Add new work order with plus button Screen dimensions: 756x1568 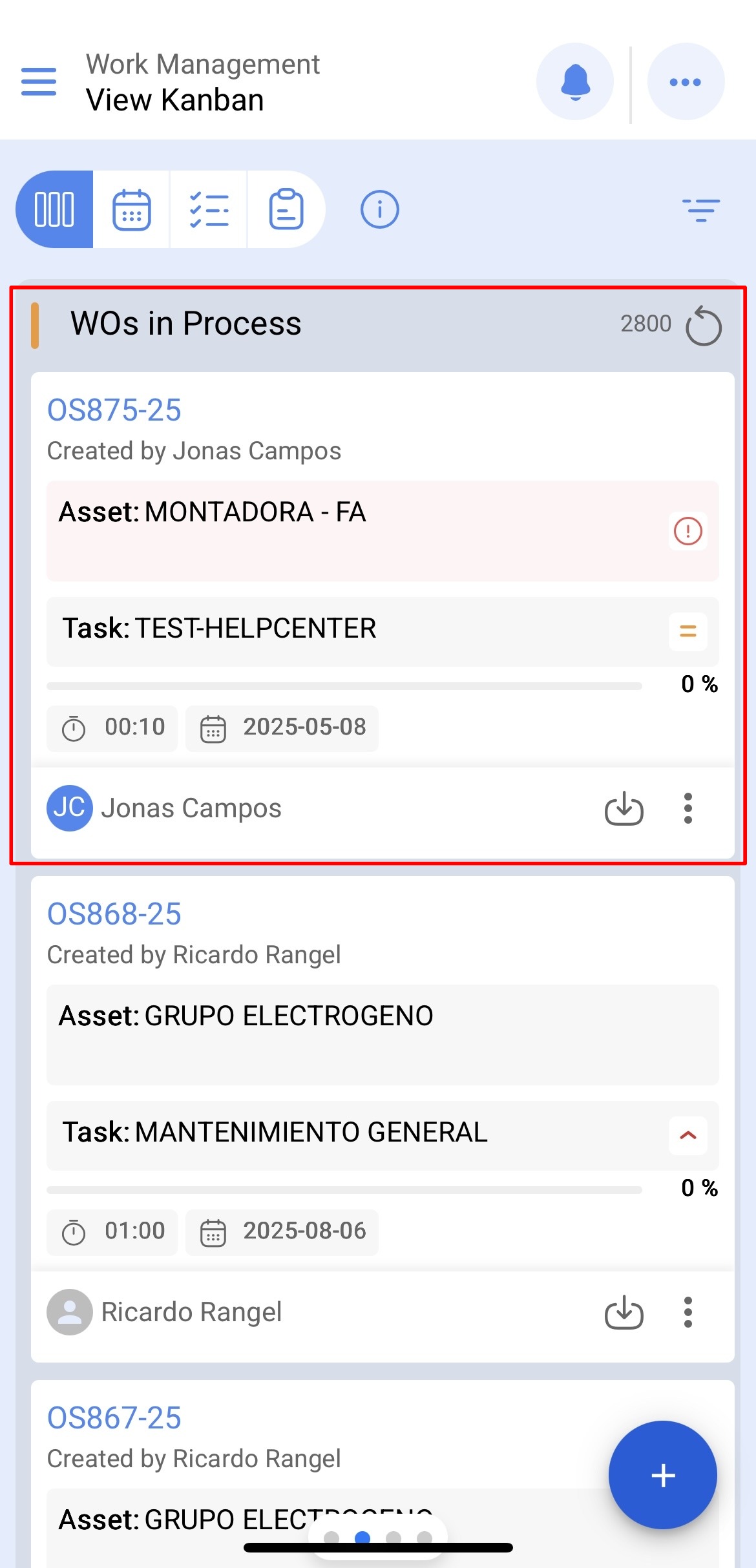[663, 1475]
